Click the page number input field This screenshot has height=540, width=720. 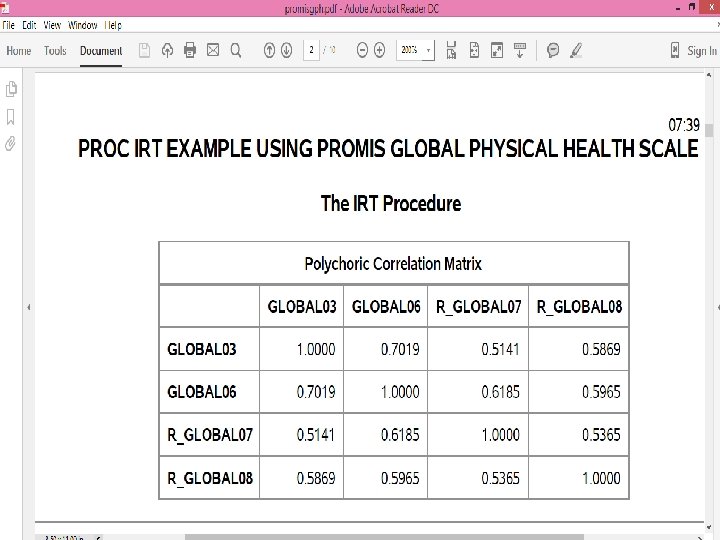(x=311, y=50)
